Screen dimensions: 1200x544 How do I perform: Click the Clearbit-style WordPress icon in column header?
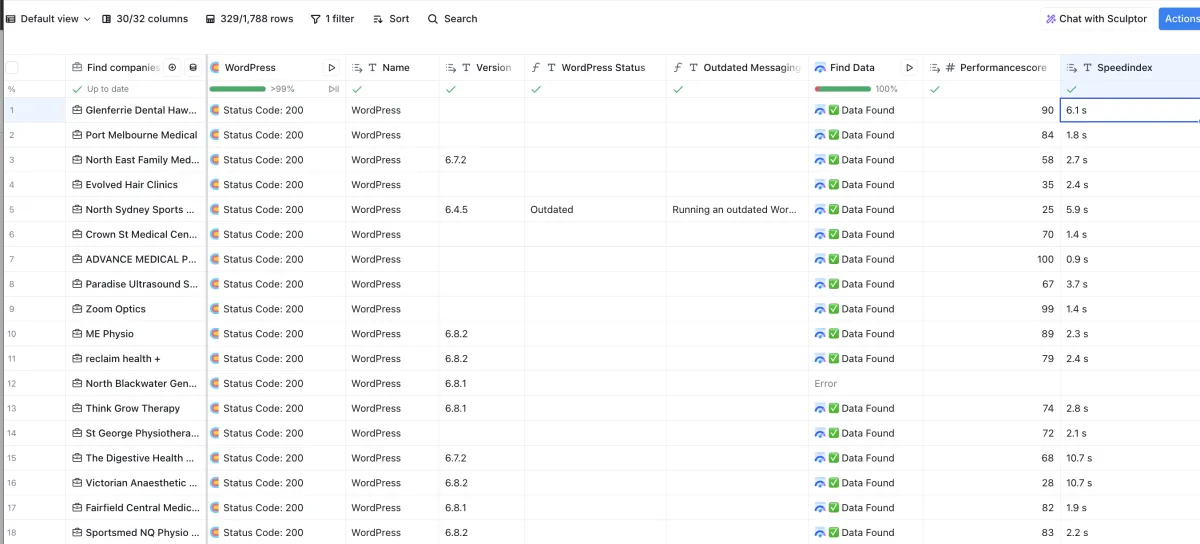pyautogui.click(x=215, y=68)
